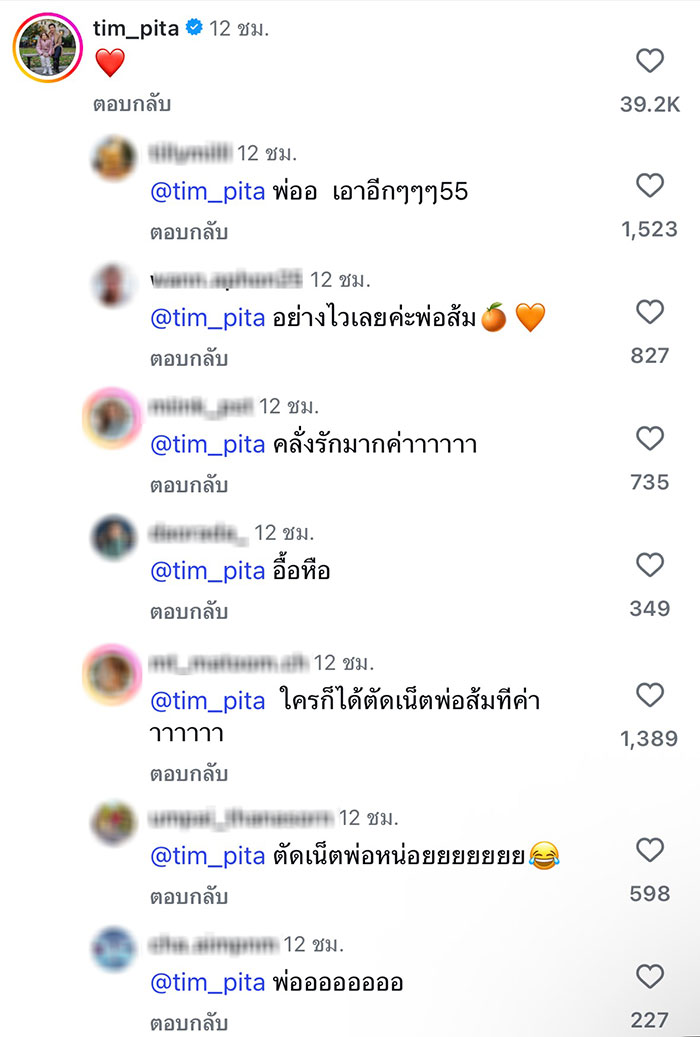
Task: Open tim_pita's profile picture story
Action: (48, 46)
